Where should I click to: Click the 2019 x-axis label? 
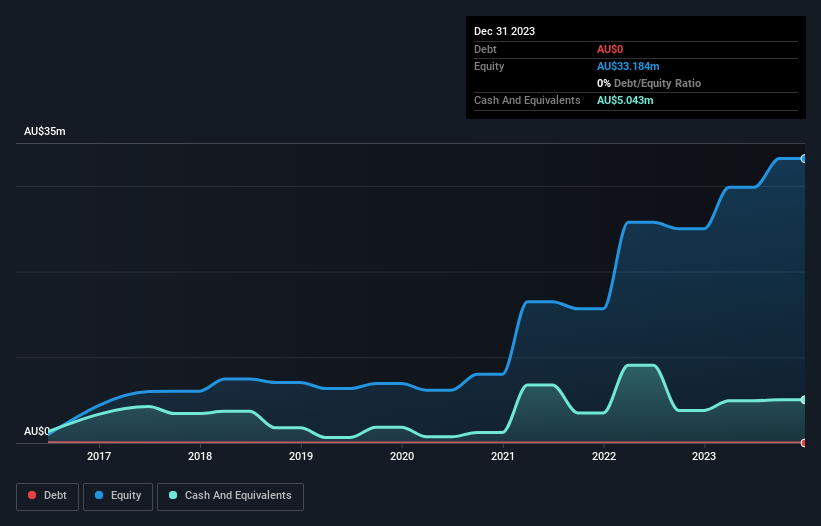coord(301,456)
